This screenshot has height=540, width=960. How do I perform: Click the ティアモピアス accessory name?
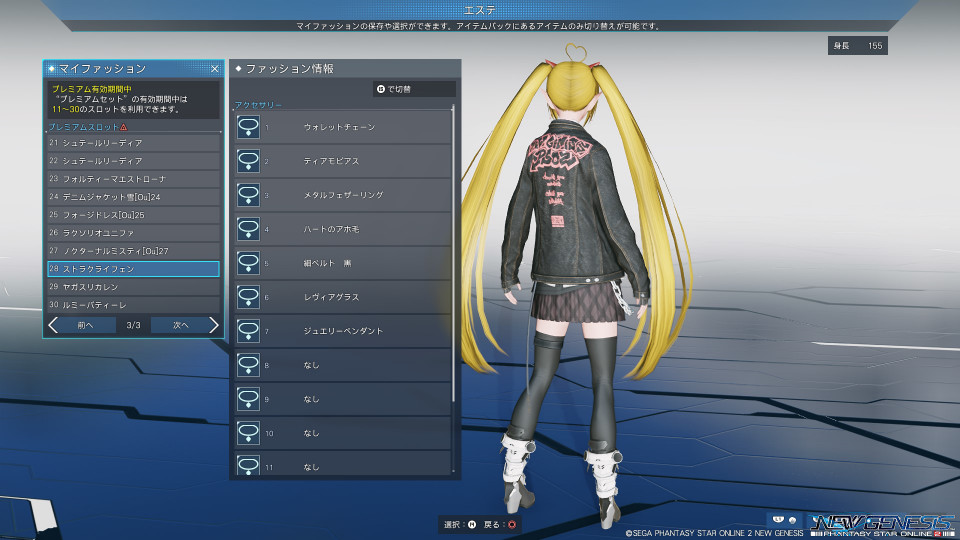tap(331, 161)
